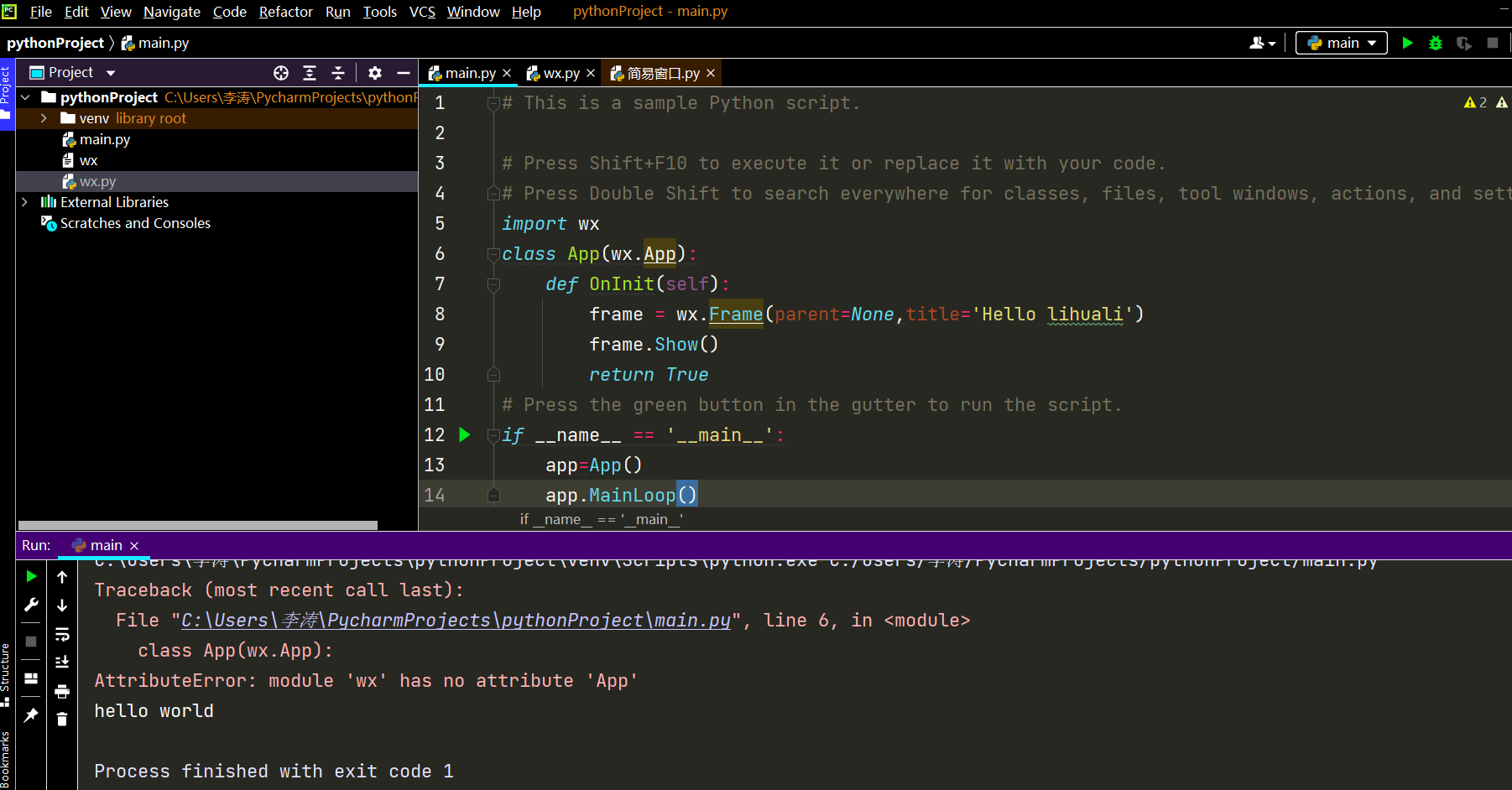
Task: Close the wx.py editor tab
Action: [591, 73]
